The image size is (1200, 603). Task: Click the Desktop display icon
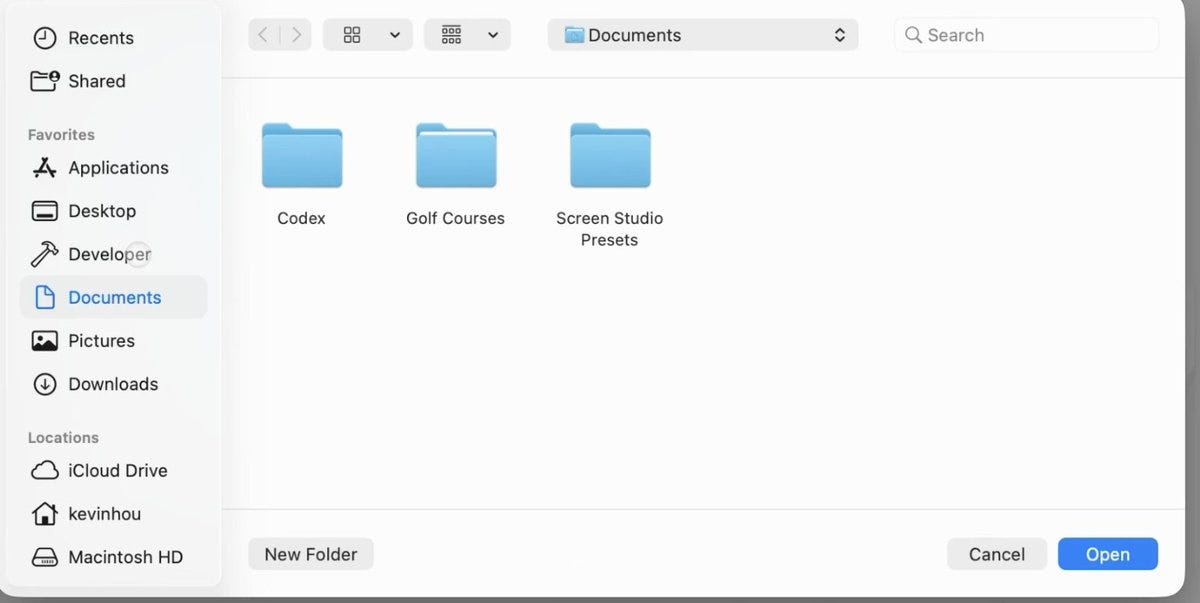pyautogui.click(x=45, y=211)
